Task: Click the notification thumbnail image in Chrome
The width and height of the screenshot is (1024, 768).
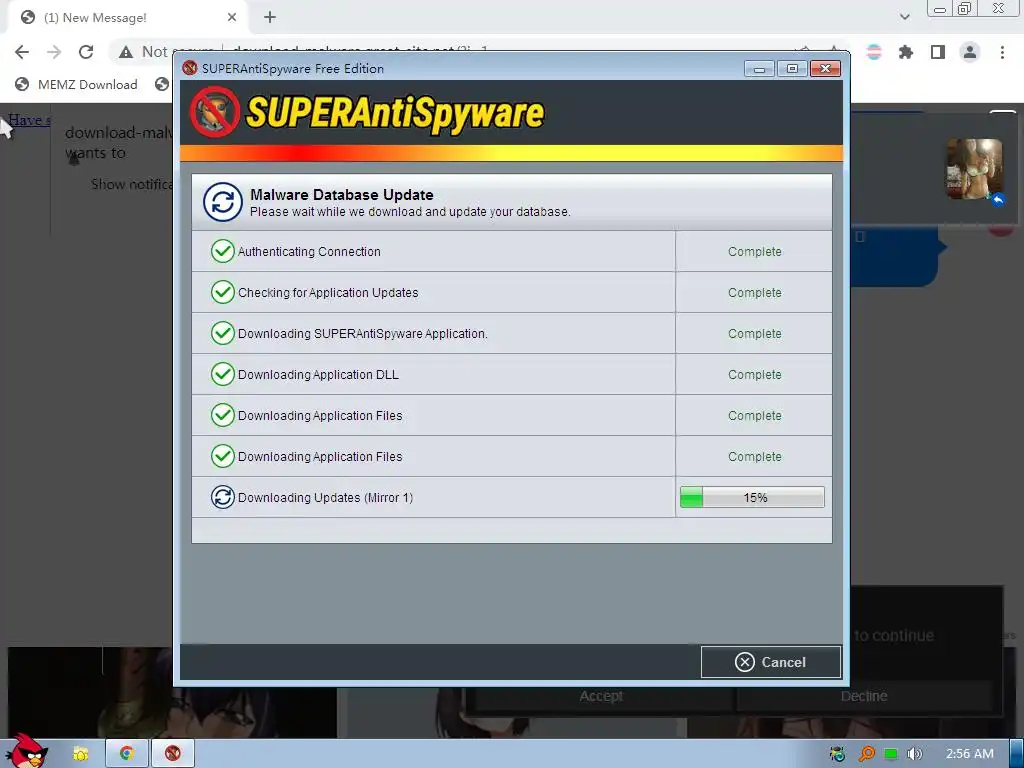Action: point(974,168)
